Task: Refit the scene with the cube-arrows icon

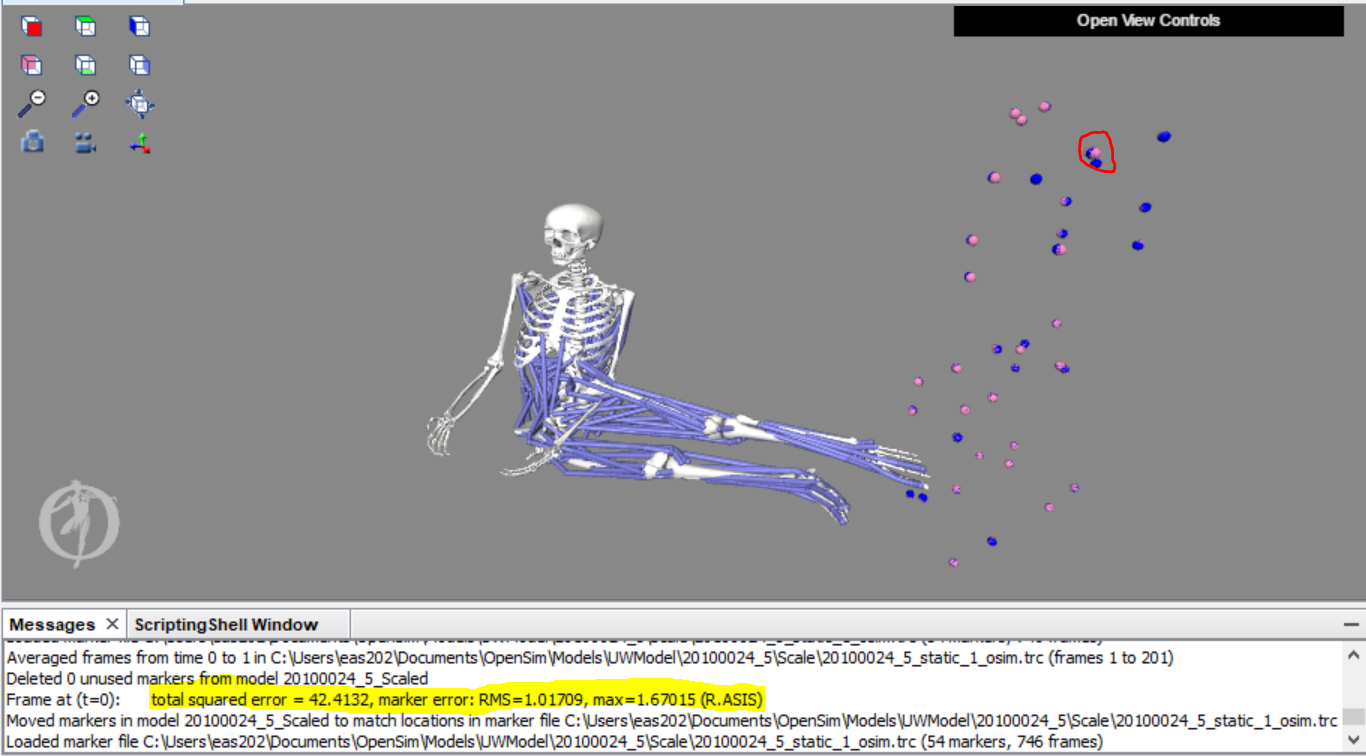Action: tap(139, 103)
